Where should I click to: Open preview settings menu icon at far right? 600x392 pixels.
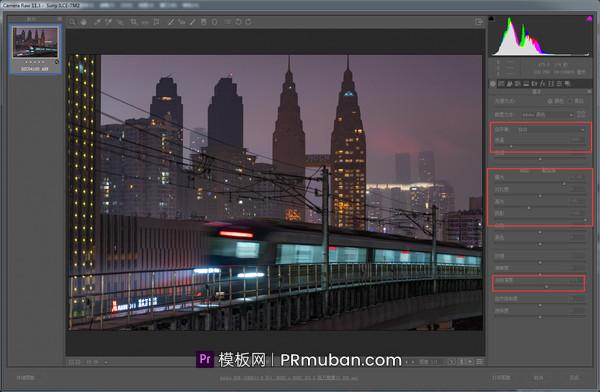click(x=479, y=362)
